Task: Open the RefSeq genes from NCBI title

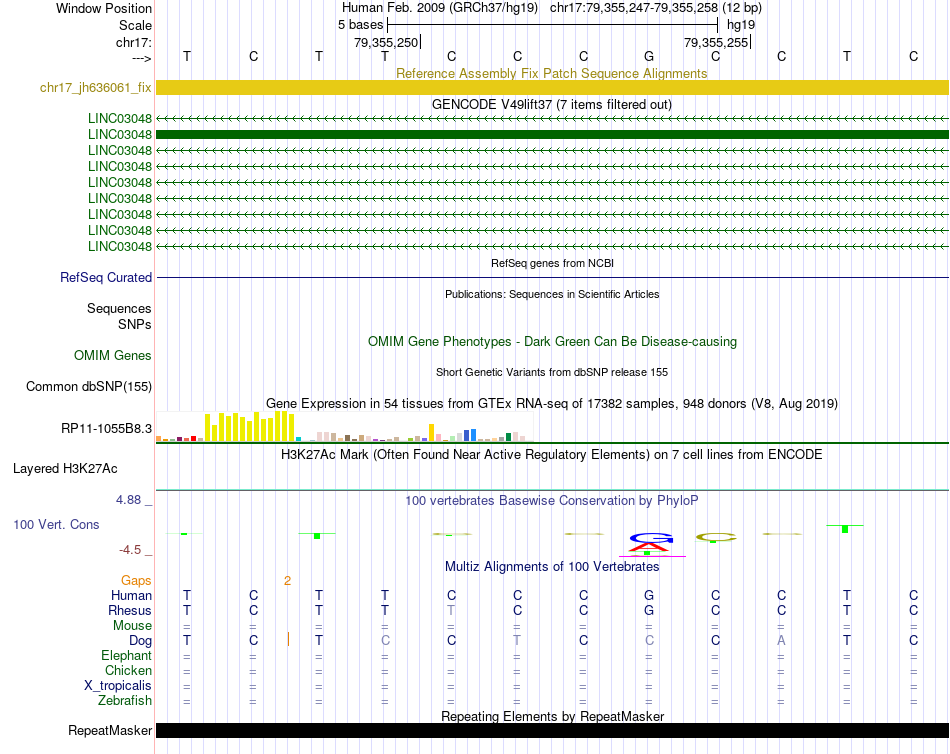Action: coord(552,263)
